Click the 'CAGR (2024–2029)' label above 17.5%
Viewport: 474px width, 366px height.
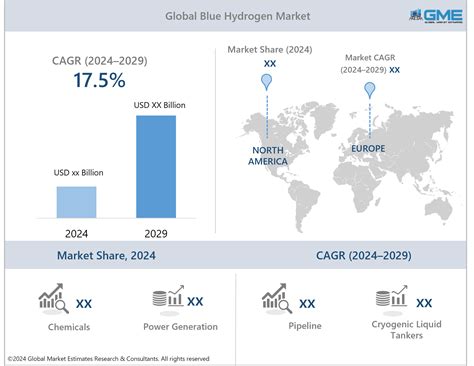(100, 61)
